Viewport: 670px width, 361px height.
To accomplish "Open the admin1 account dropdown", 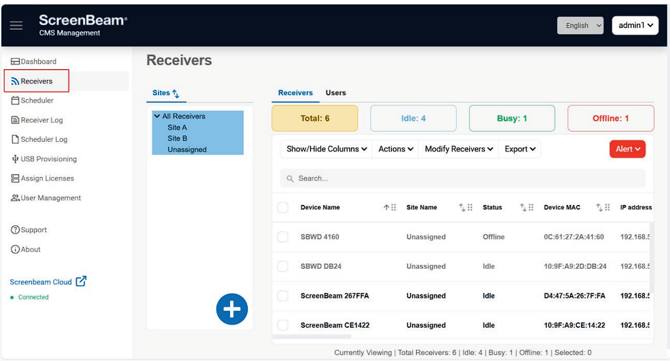I will point(635,26).
